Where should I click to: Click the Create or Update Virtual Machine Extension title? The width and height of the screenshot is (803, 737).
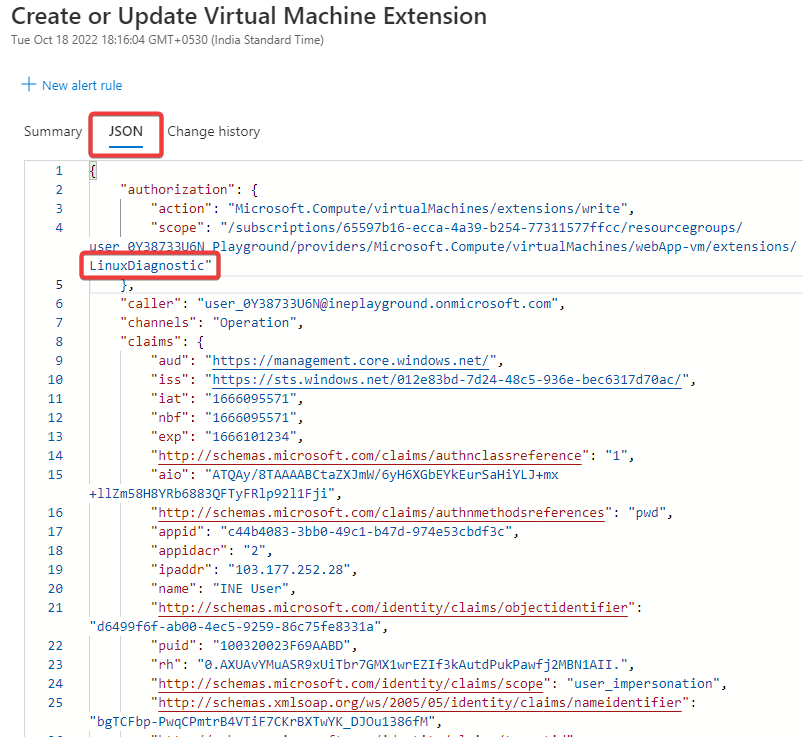pos(249,17)
